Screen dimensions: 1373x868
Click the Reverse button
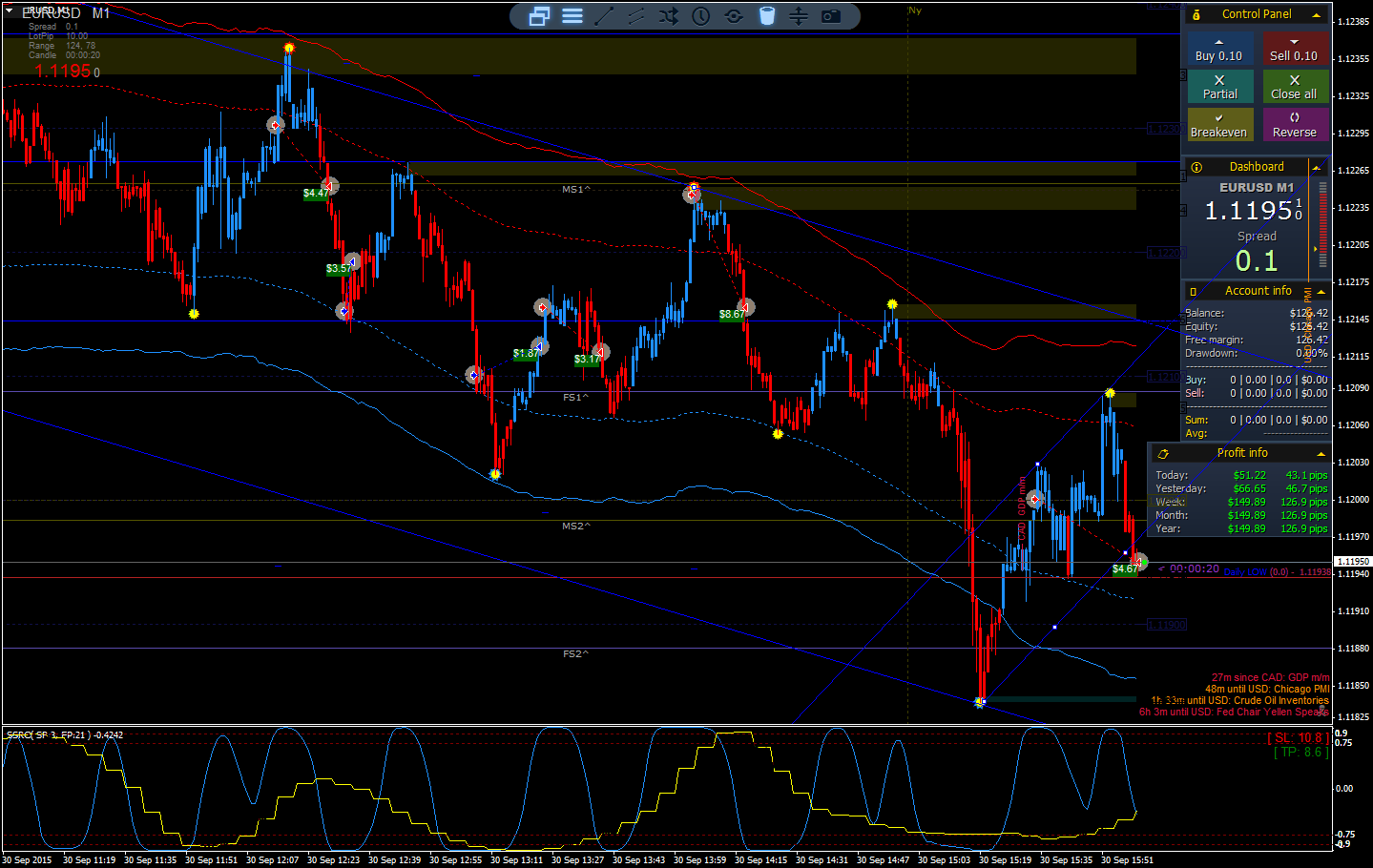[1294, 125]
